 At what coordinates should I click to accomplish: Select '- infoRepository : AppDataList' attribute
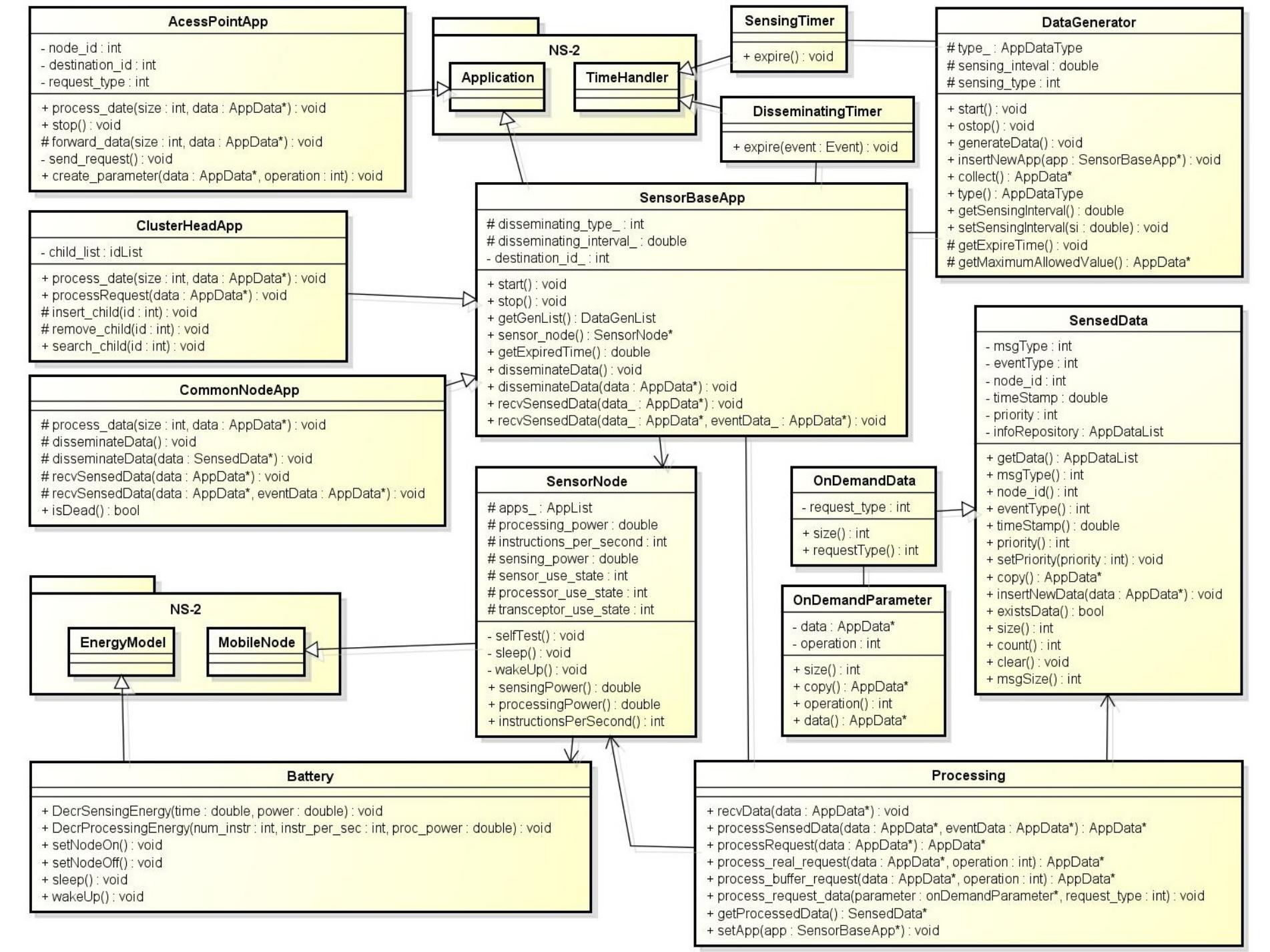pyautogui.click(x=1074, y=432)
